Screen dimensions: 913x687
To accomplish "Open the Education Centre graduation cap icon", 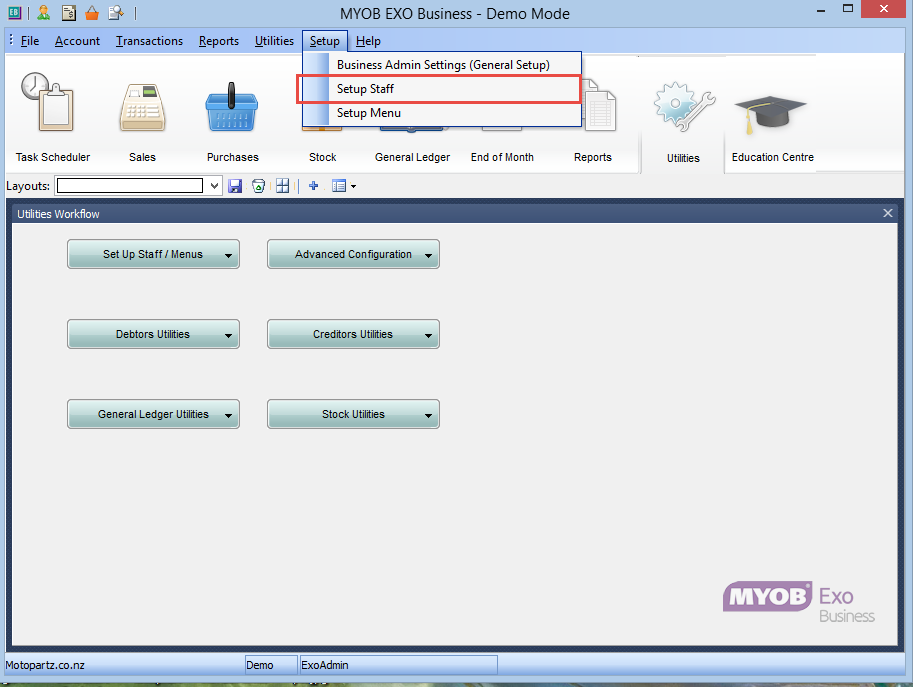I will [770, 114].
